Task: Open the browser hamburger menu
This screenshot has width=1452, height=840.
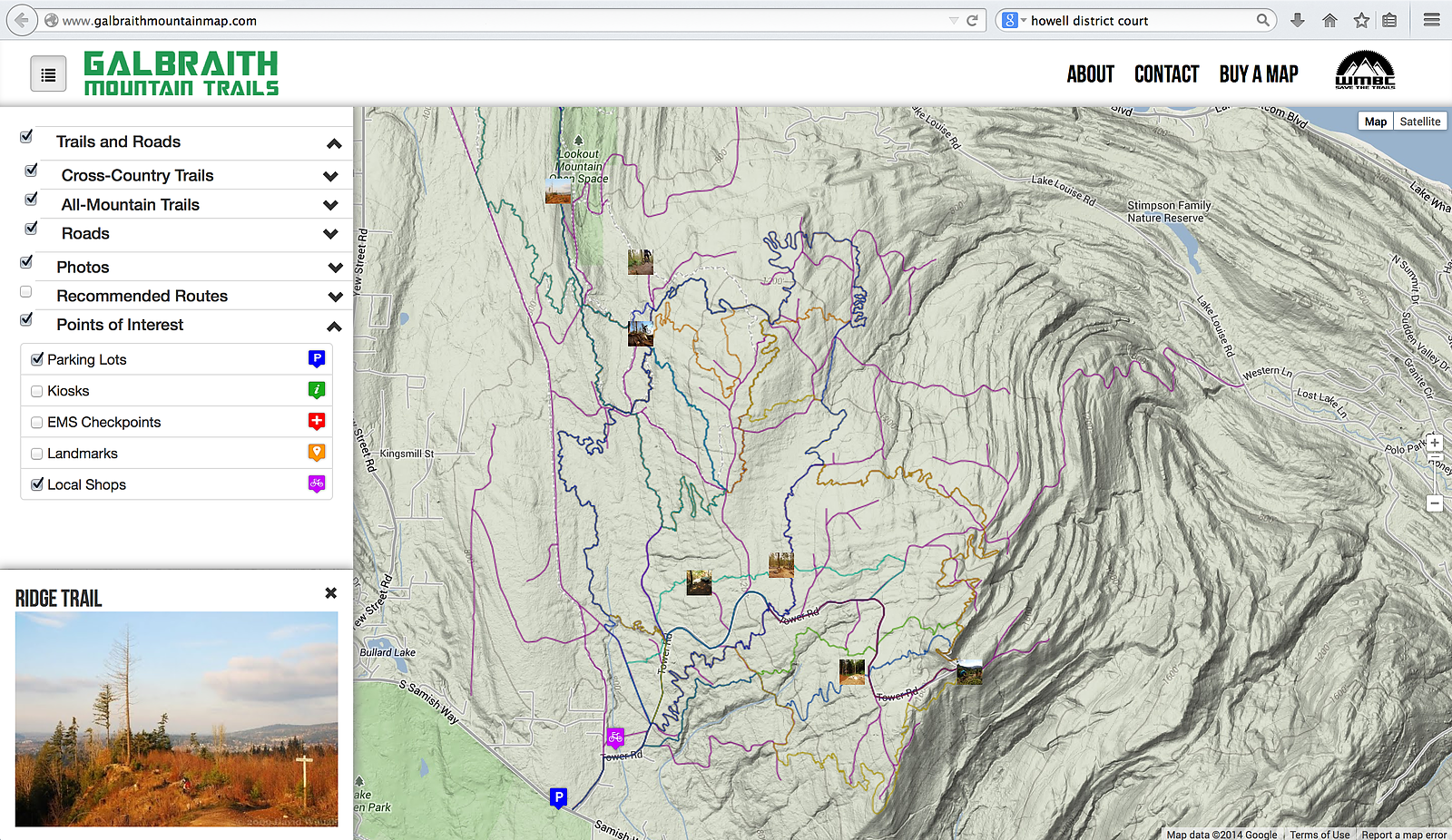Action: point(1432,20)
